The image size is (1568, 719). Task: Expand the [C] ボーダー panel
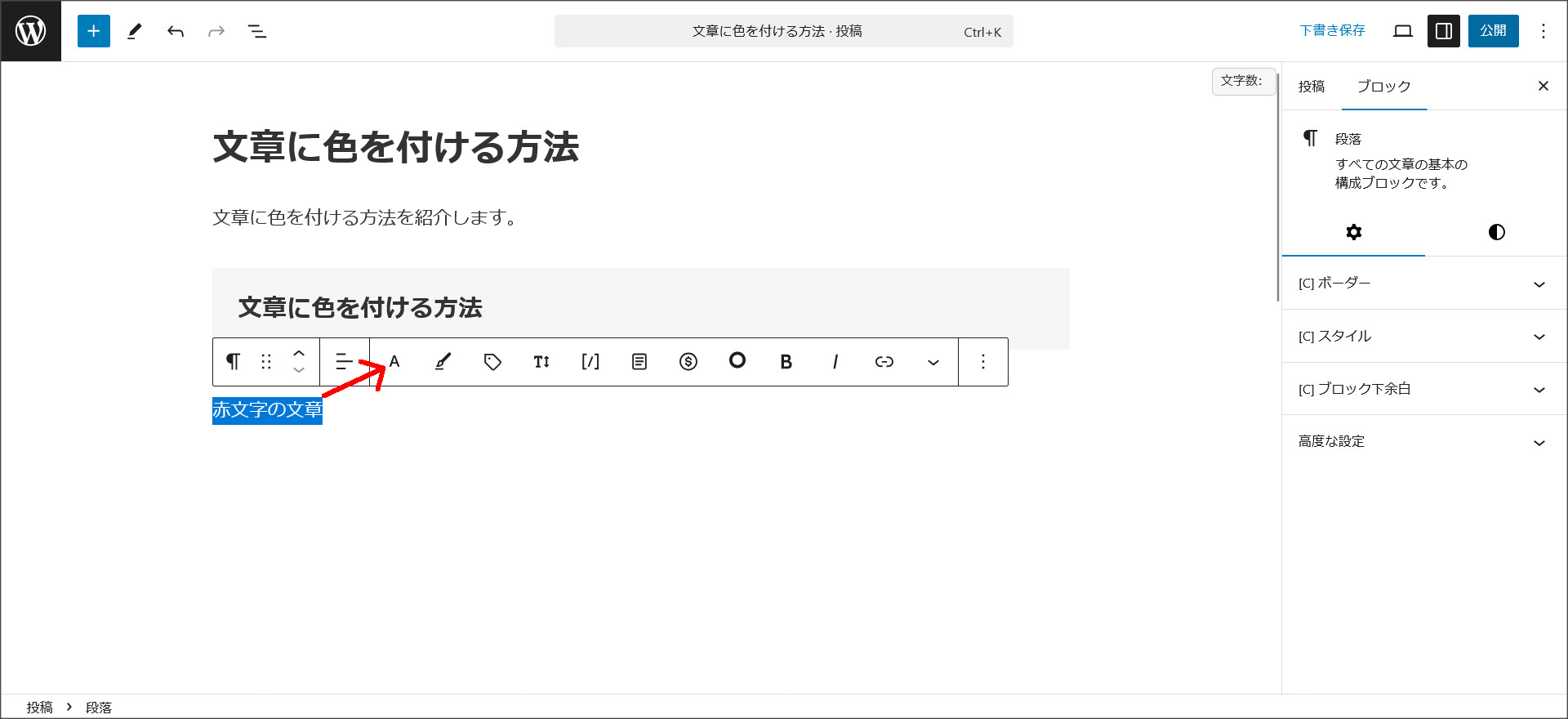[x=1421, y=284]
